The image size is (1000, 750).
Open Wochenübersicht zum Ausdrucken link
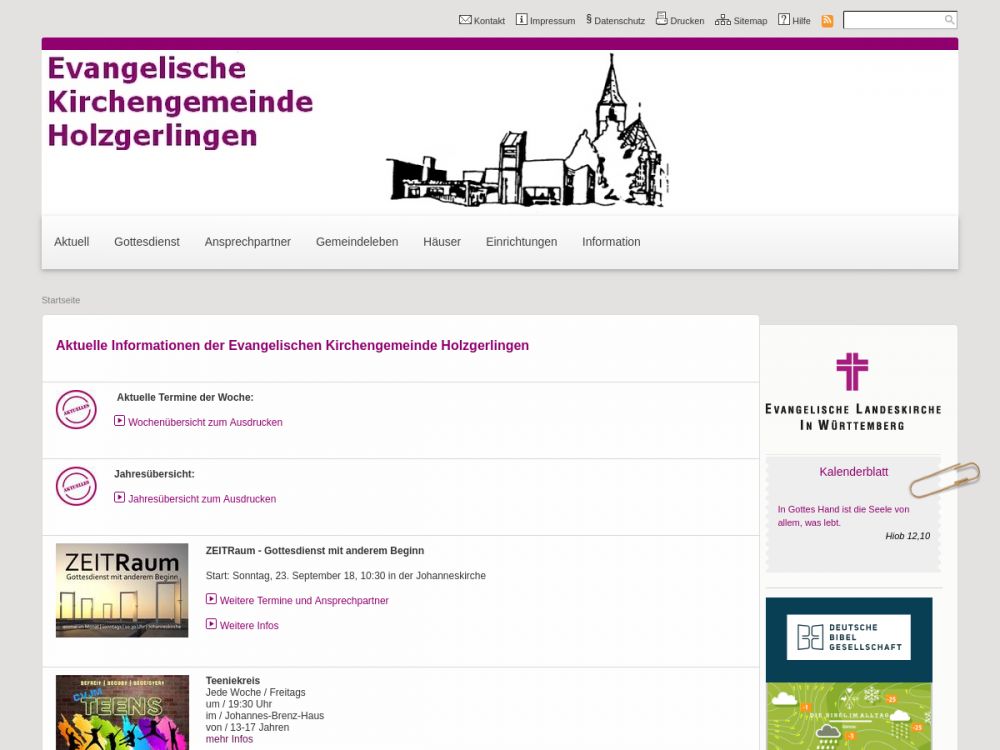[x=205, y=423]
